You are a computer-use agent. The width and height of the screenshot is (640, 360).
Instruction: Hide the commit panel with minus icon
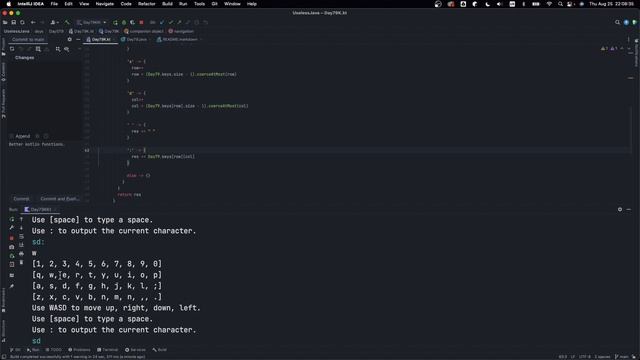[78, 40]
